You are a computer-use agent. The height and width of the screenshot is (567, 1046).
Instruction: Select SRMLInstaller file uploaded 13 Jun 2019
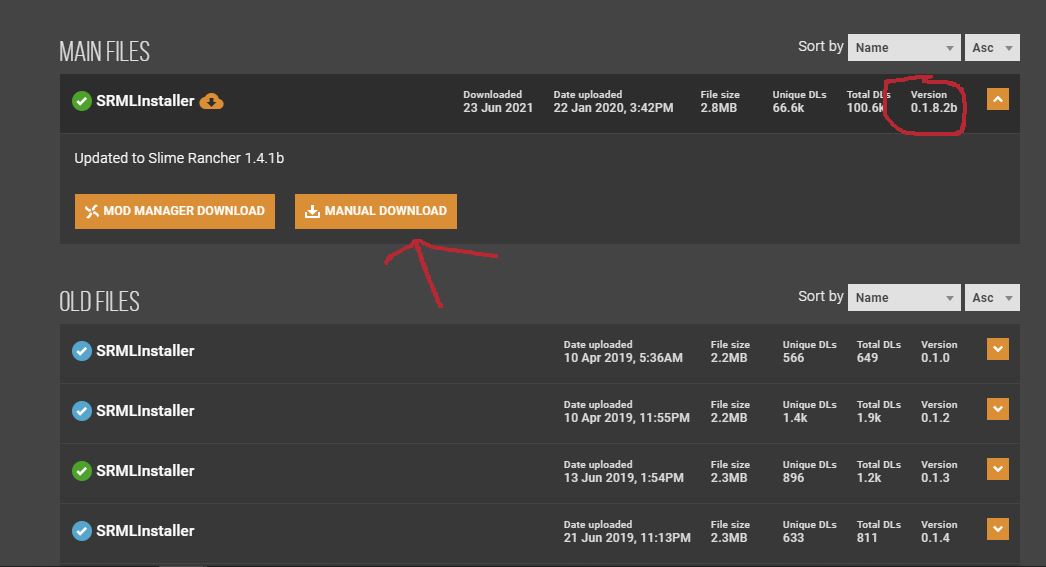pyautogui.click(x=145, y=471)
